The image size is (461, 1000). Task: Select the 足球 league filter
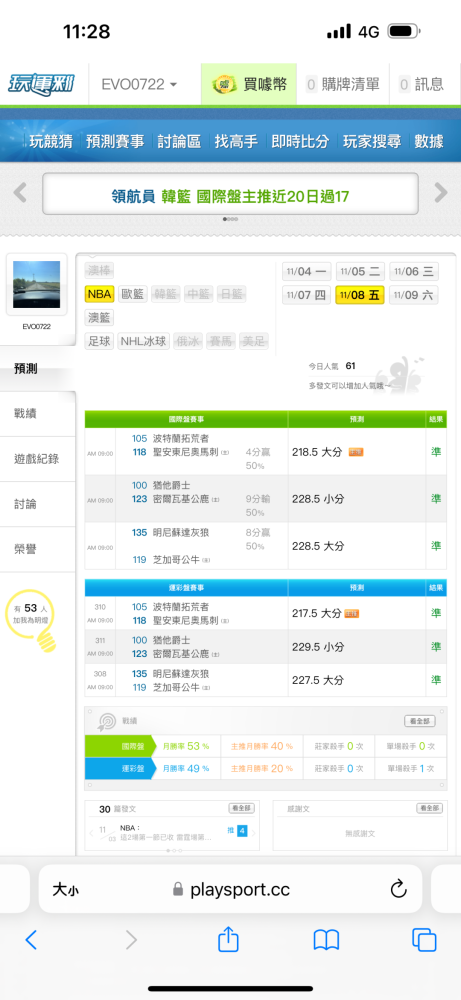click(99, 341)
